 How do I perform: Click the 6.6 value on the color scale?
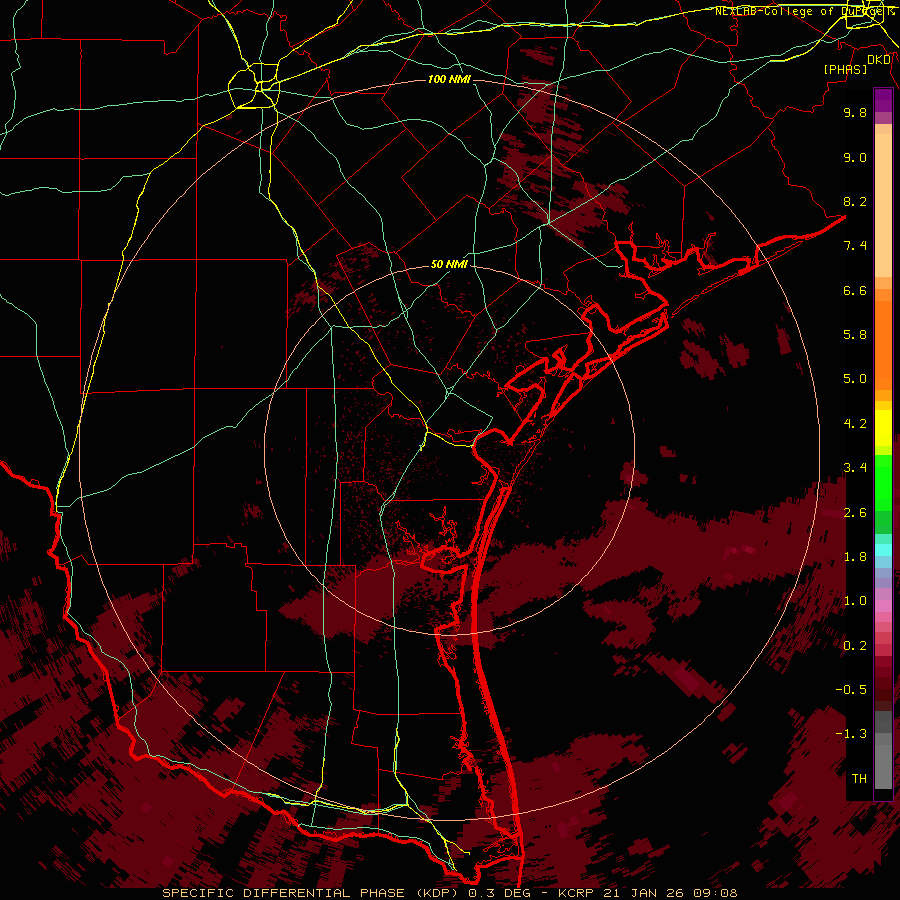[x=855, y=290]
